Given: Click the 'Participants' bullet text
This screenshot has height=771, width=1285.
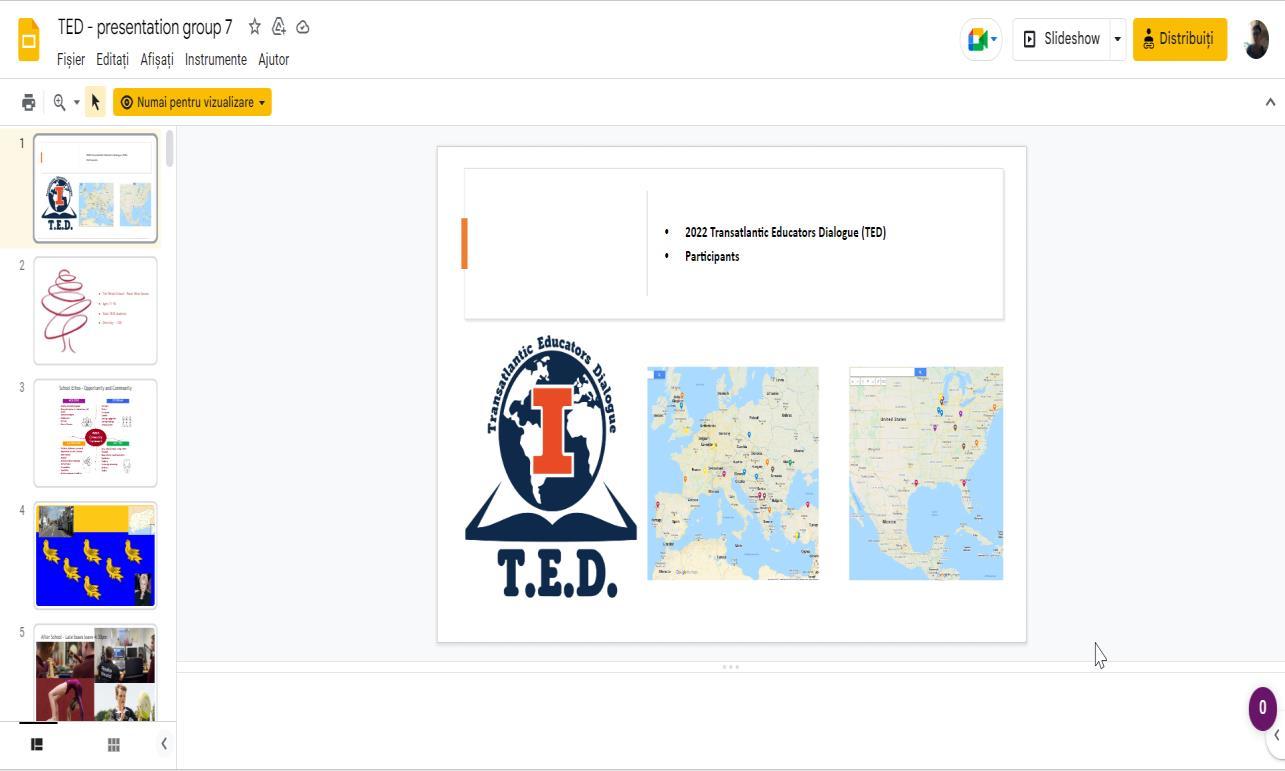Looking at the screenshot, I should pos(712,256).
